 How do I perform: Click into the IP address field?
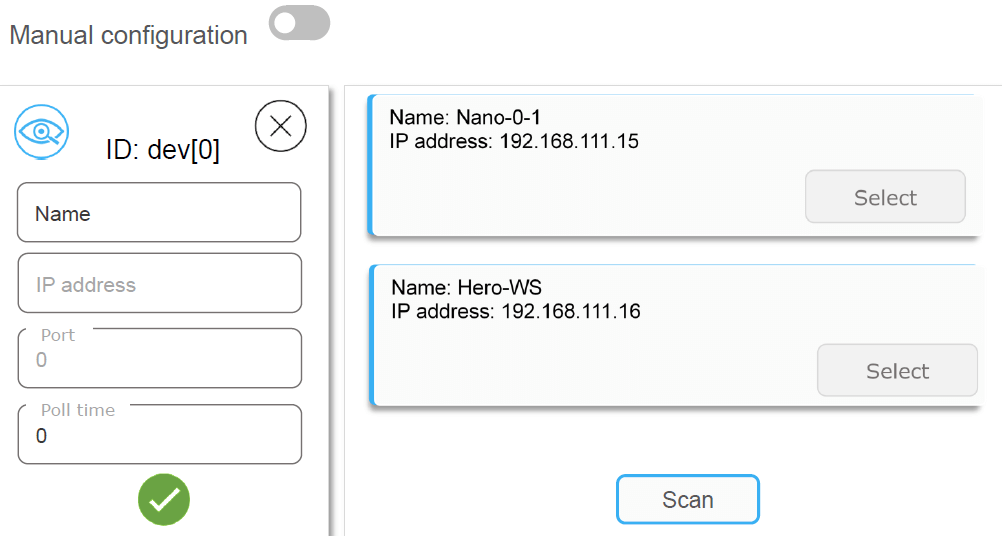(x=159, y=284)
